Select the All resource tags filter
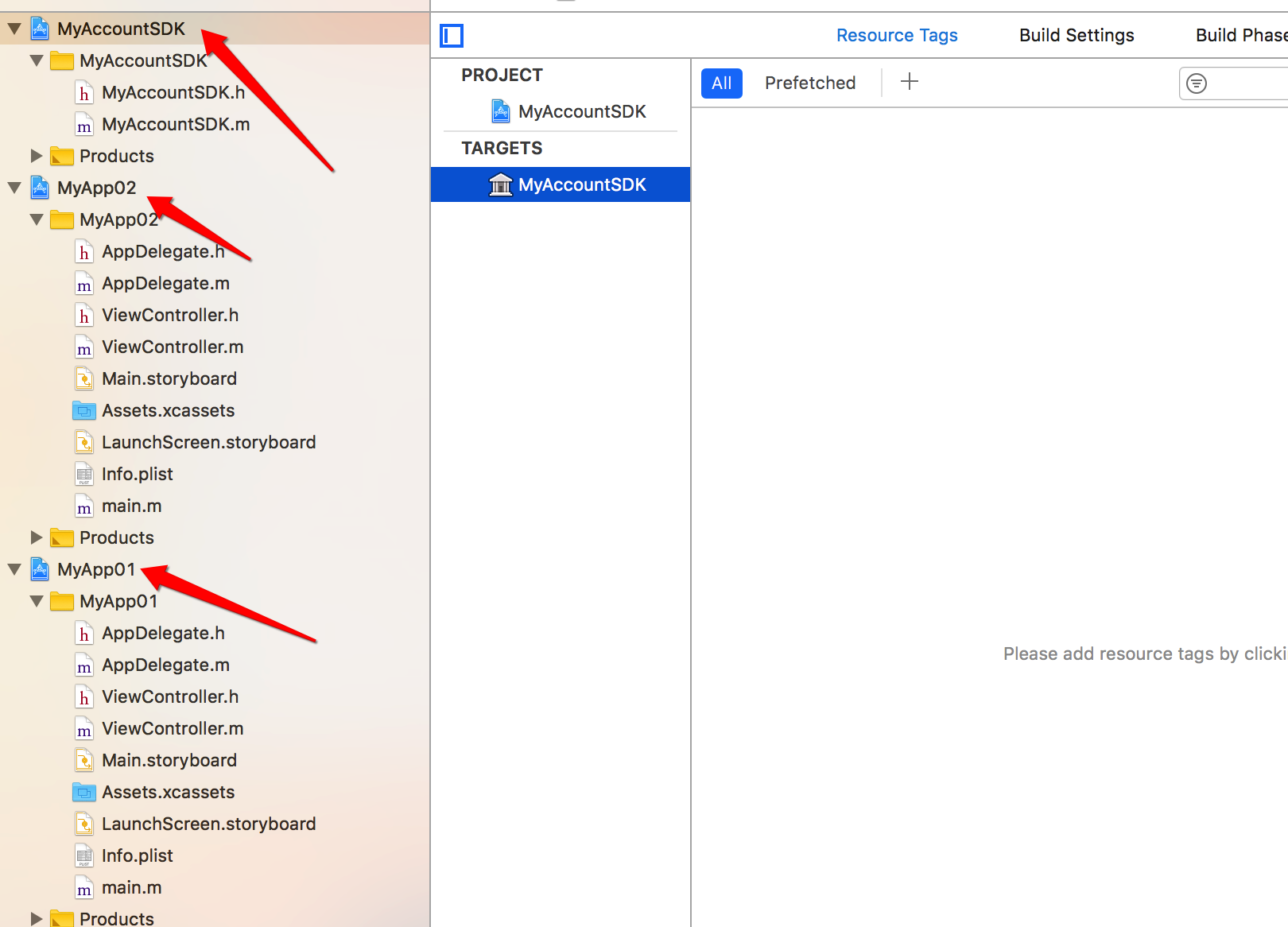The image size is (1288, 927). pos(722,83)
